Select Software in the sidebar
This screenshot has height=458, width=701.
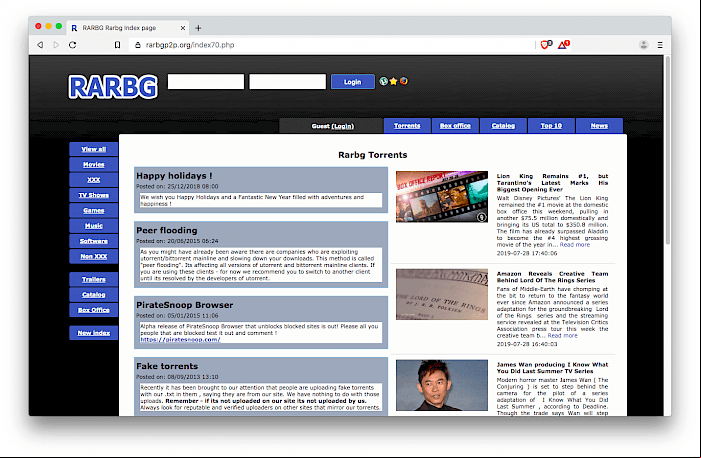coord(94,241)
